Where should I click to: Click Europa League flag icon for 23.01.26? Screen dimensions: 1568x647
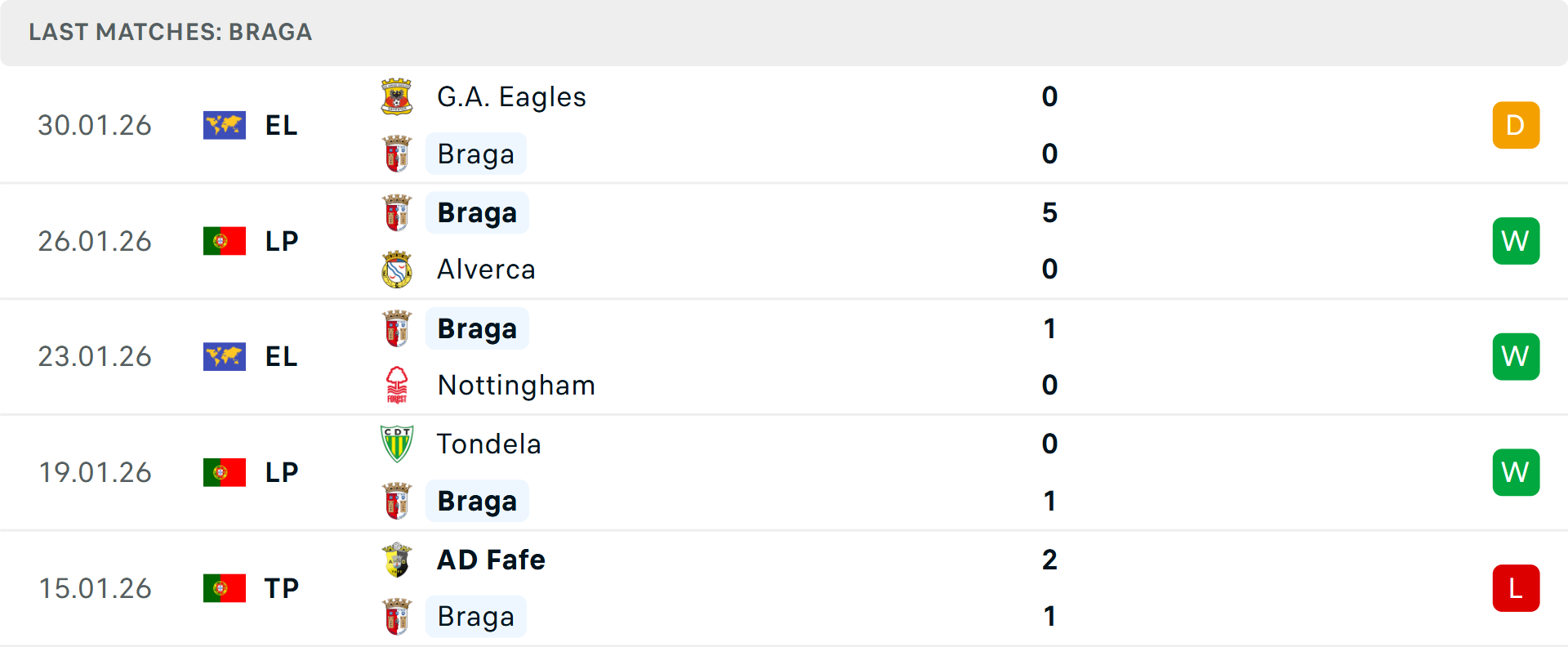pos(225,357)
